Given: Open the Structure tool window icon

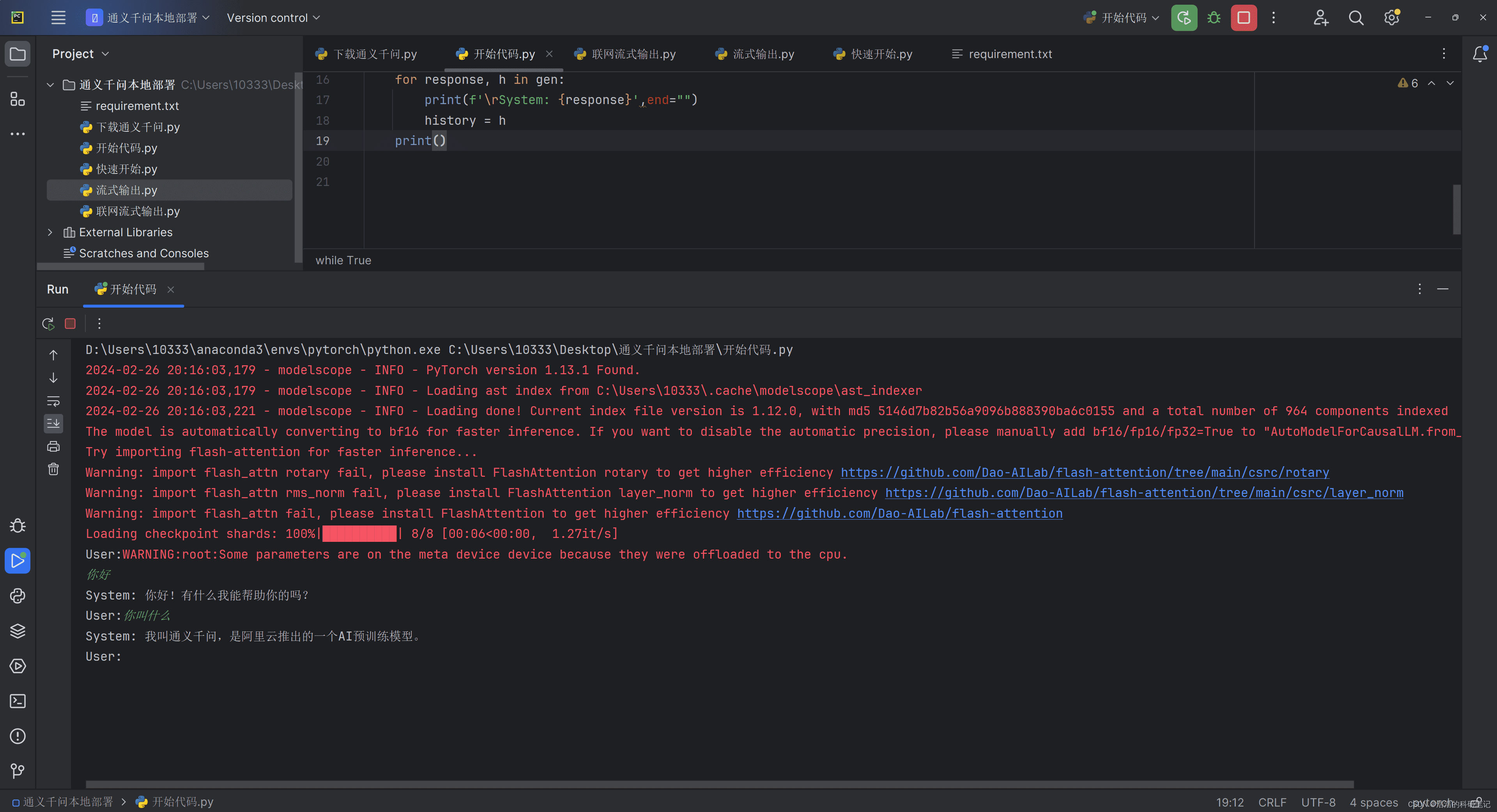Looking at the screenshot, I should coord(18,99).
